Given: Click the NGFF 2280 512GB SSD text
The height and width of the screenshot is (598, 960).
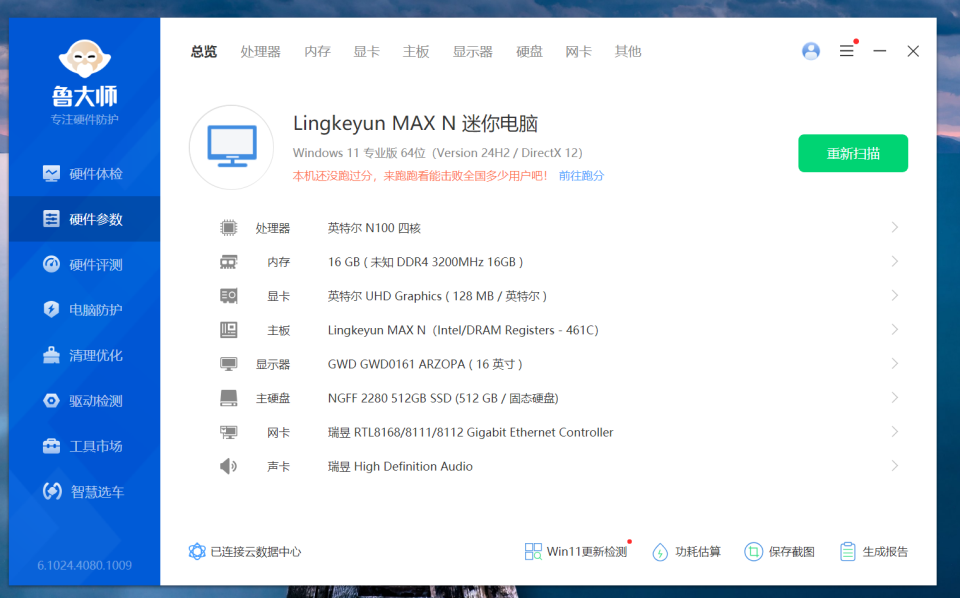Looking at the screenshot, I should pyautogui.click(x=443, y=398).
